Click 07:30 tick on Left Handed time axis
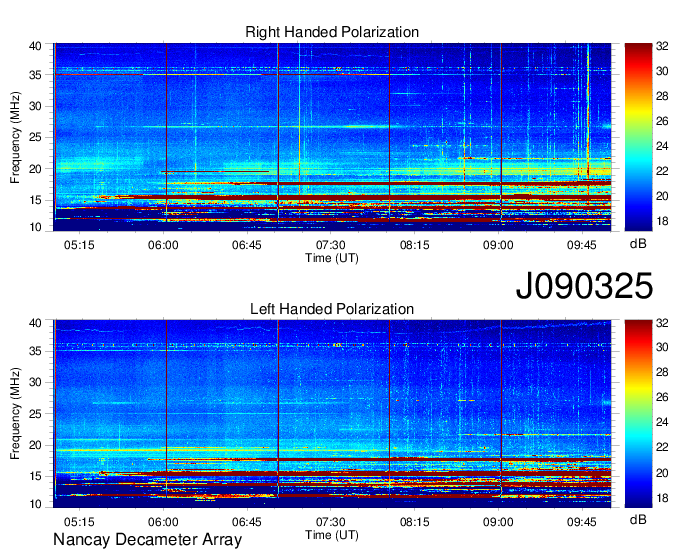Screen dimensions: 680x552 (330, 522)
